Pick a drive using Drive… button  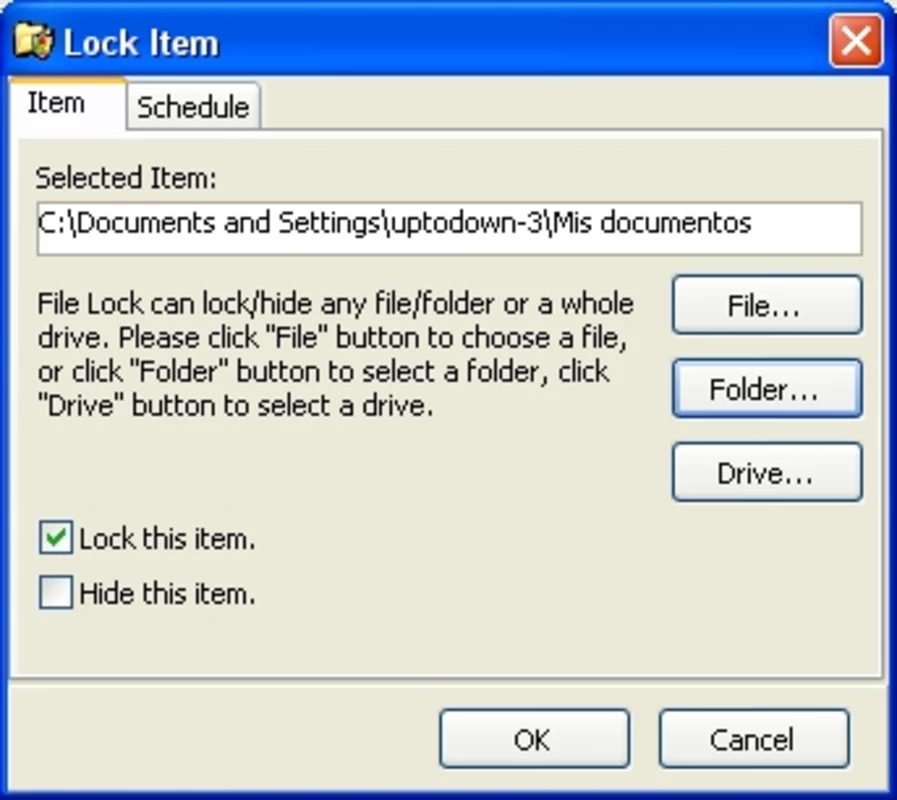click(767, 472)
